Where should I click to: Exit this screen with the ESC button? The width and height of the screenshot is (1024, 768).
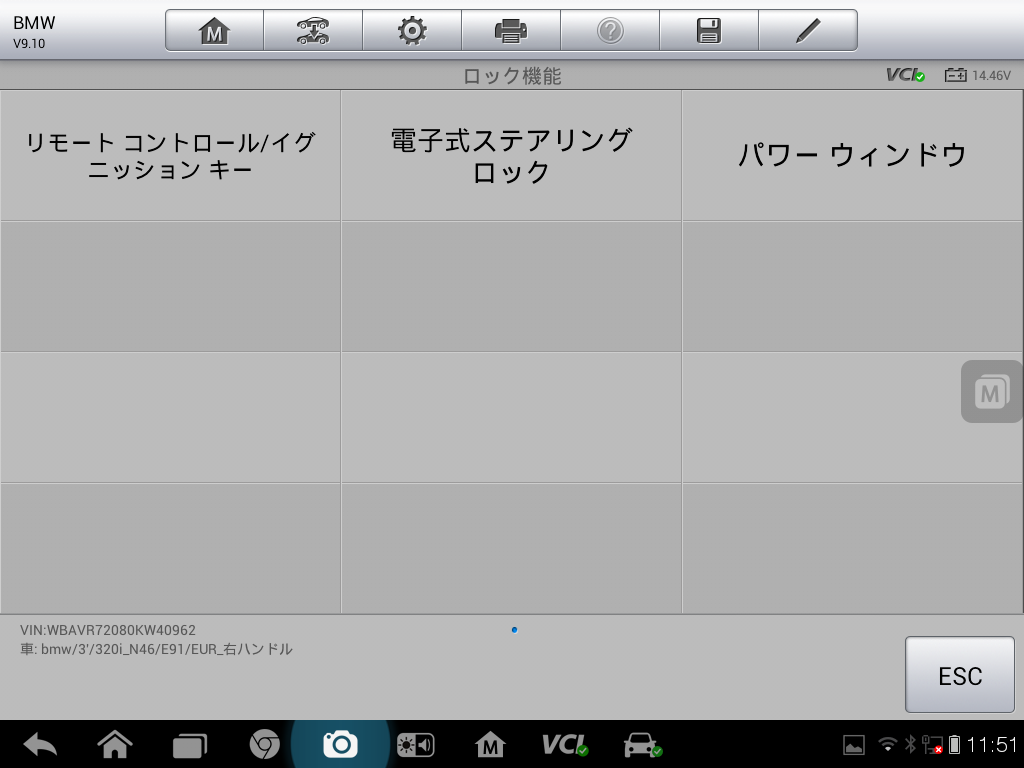pos(959,675)
